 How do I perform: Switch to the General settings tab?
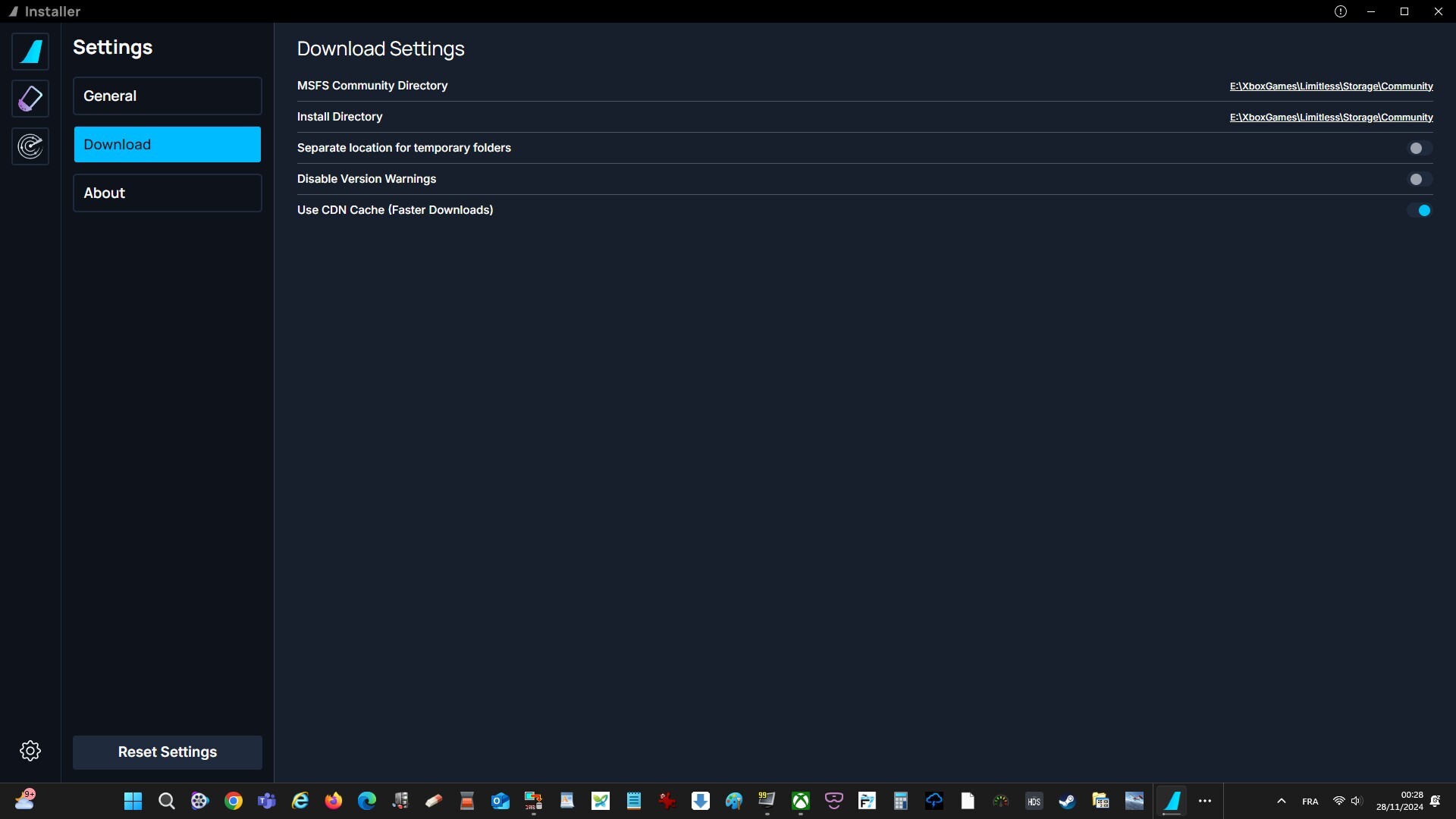click(167, 96)
